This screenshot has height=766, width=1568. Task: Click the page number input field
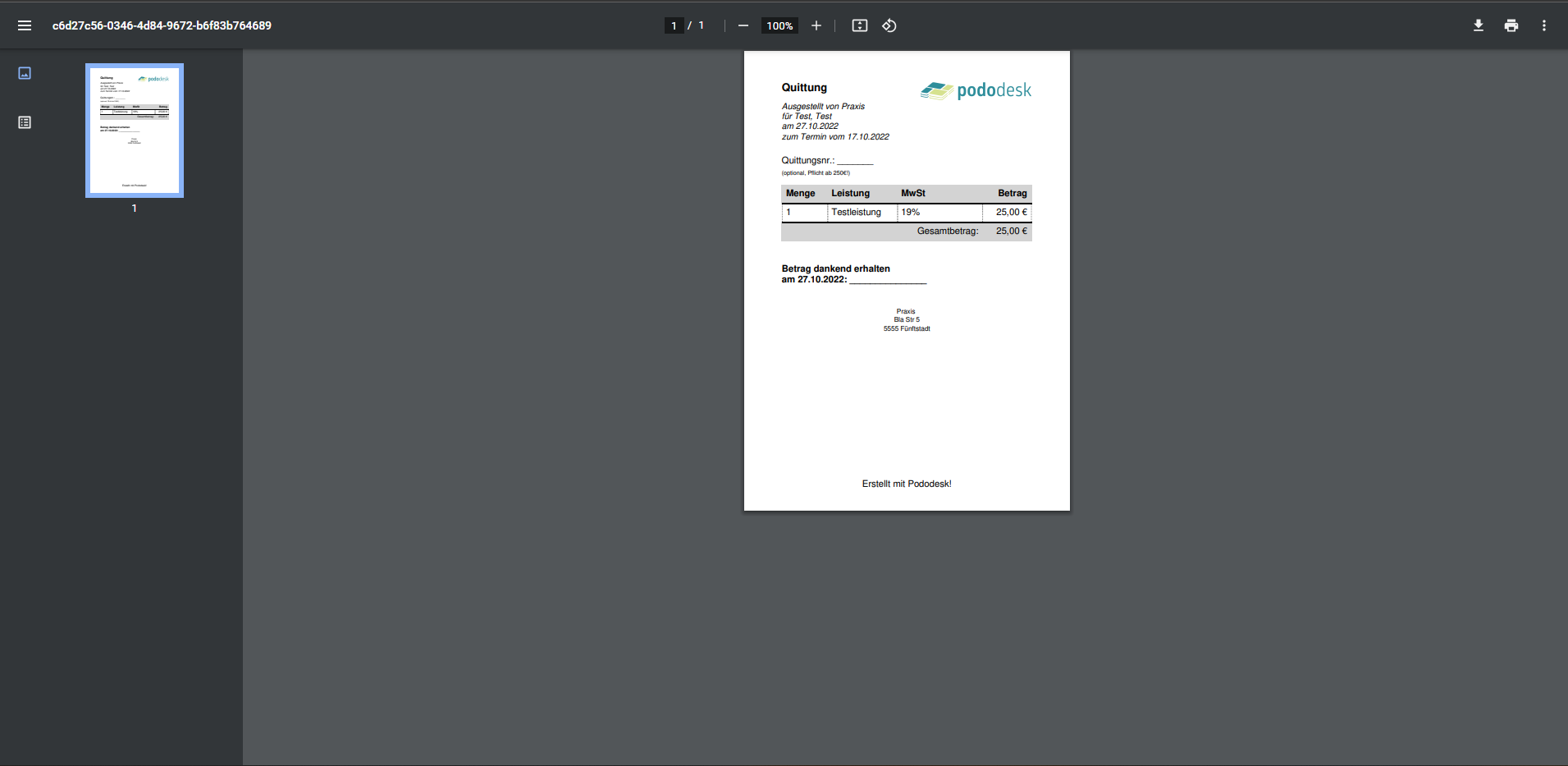coord(674,25)
